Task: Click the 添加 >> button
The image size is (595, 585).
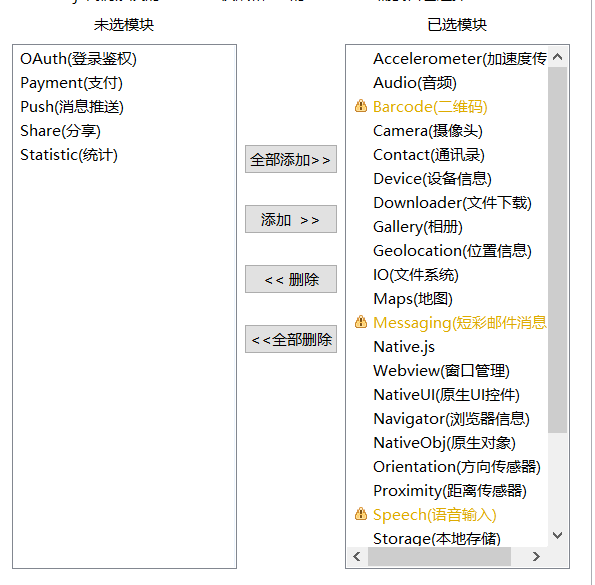Action: click(x=291, y=219)
